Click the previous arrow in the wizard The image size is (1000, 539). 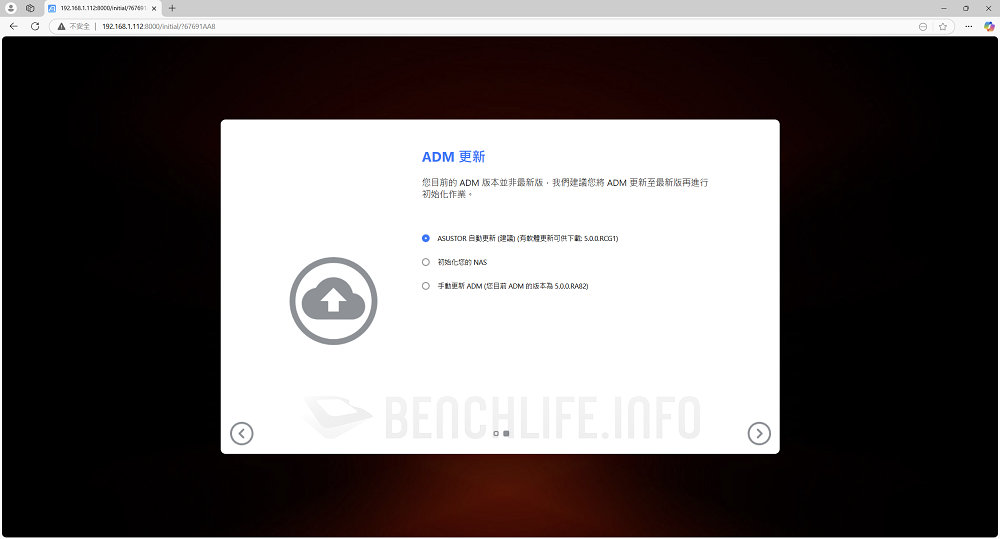241,433
